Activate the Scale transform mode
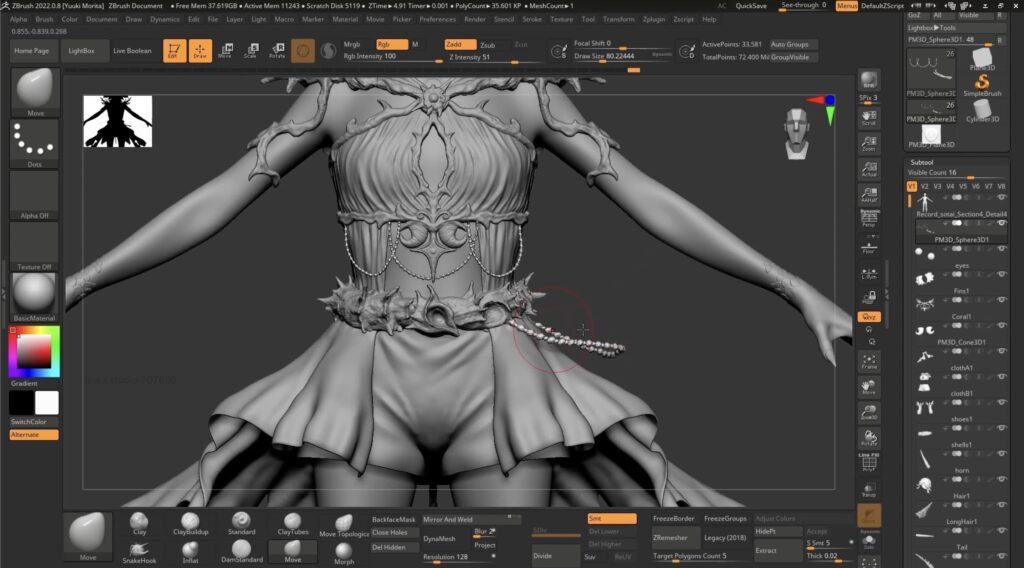Image resolution: width=1024 pixels, height=568 pixels. click(x=250, y=50)
